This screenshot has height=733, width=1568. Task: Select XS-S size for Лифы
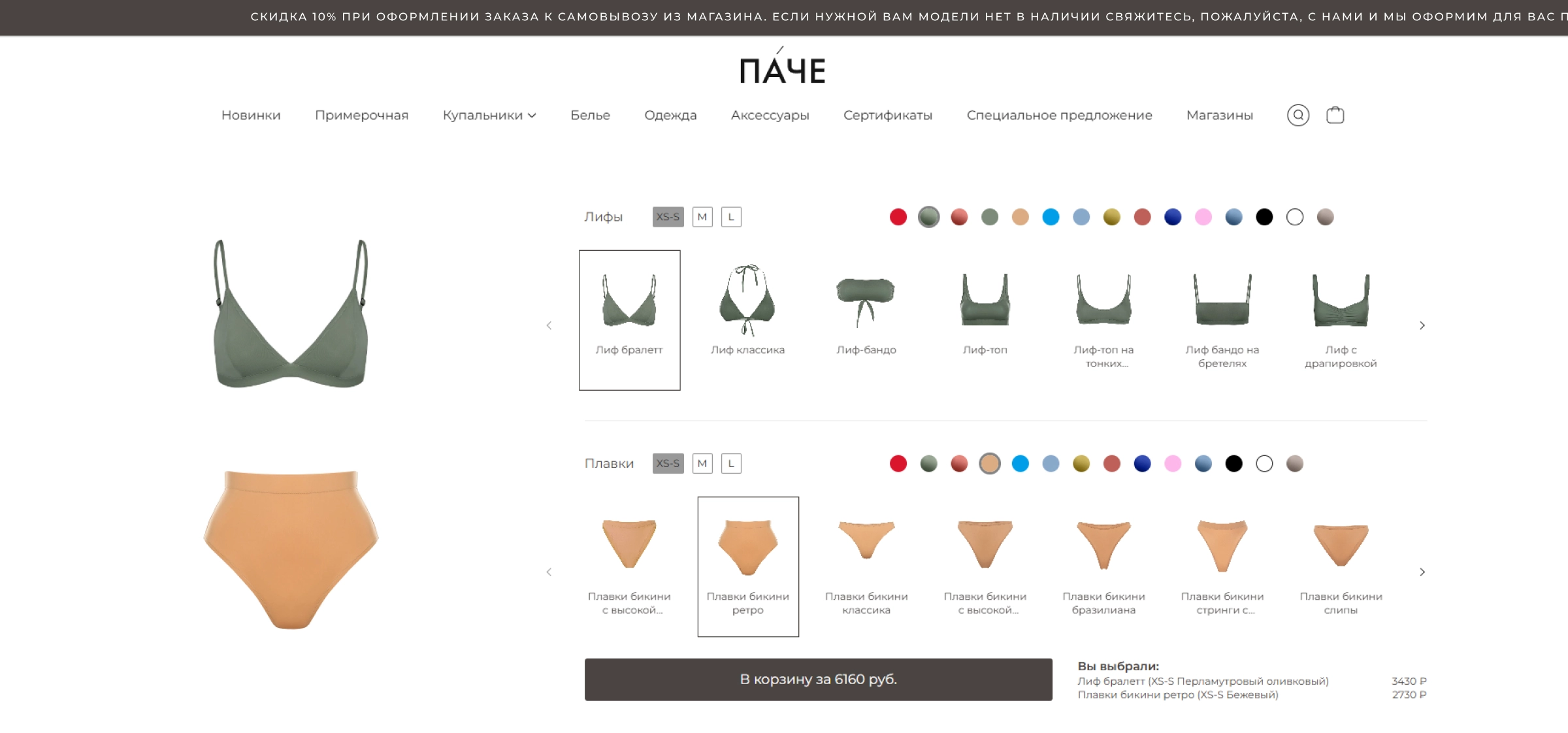[x=668, y=217]
